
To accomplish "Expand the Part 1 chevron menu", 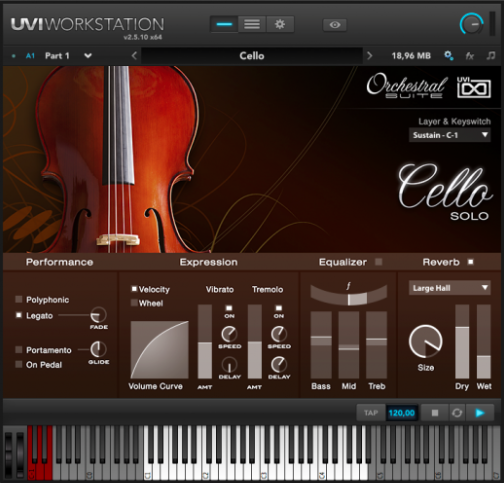I will tap(88, 56).
